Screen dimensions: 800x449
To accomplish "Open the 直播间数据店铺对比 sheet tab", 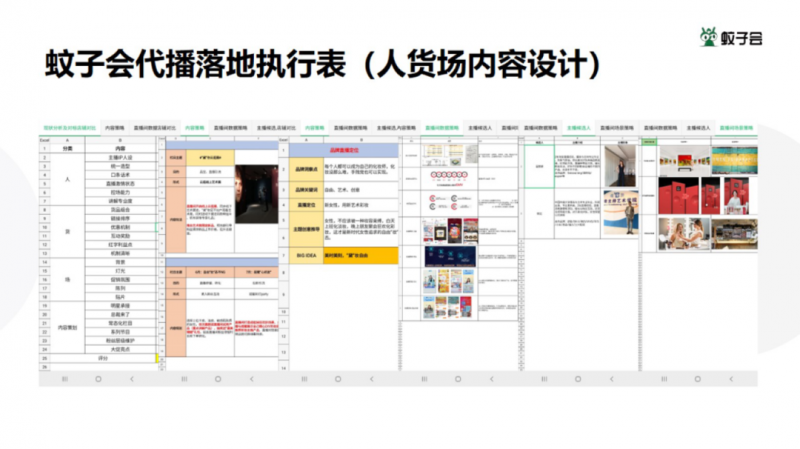I will 155,128.
